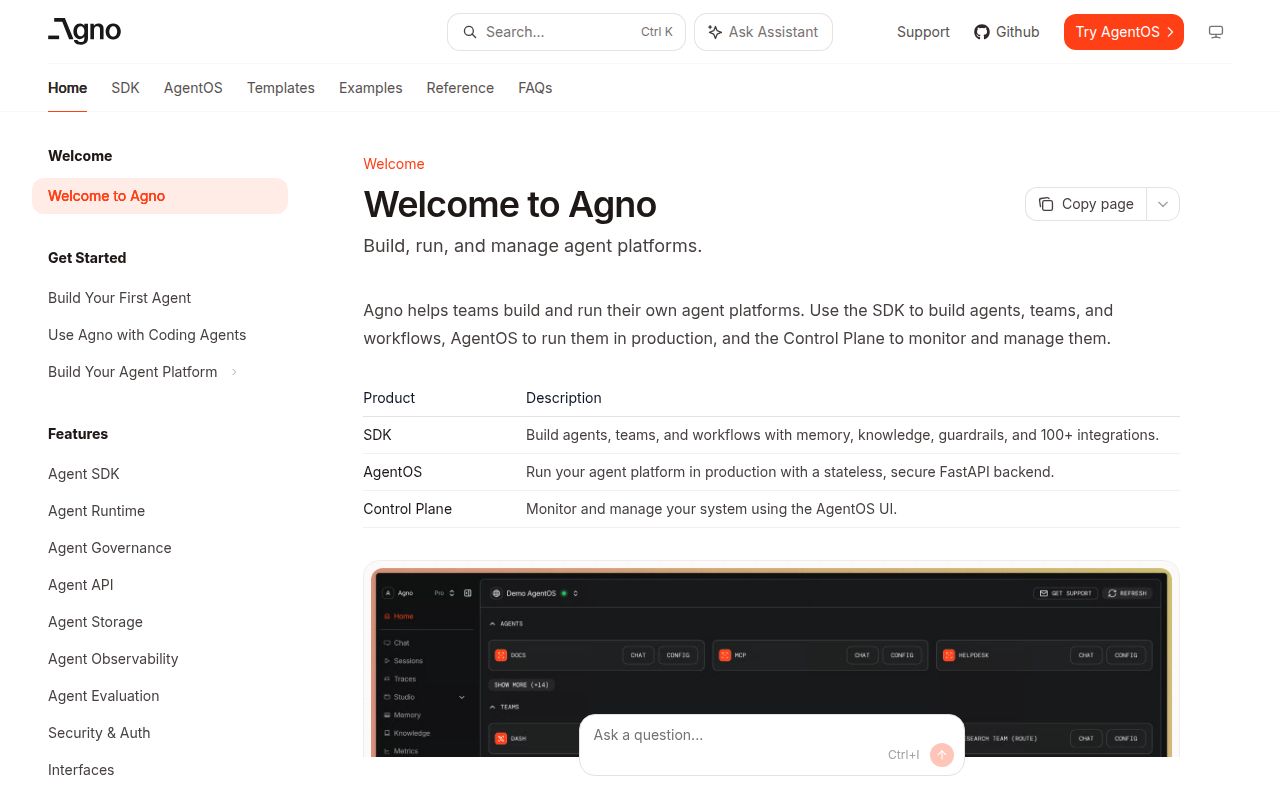
Task: Expand the dropdown arrow beside Copy page
Action: coord(1163,204)
